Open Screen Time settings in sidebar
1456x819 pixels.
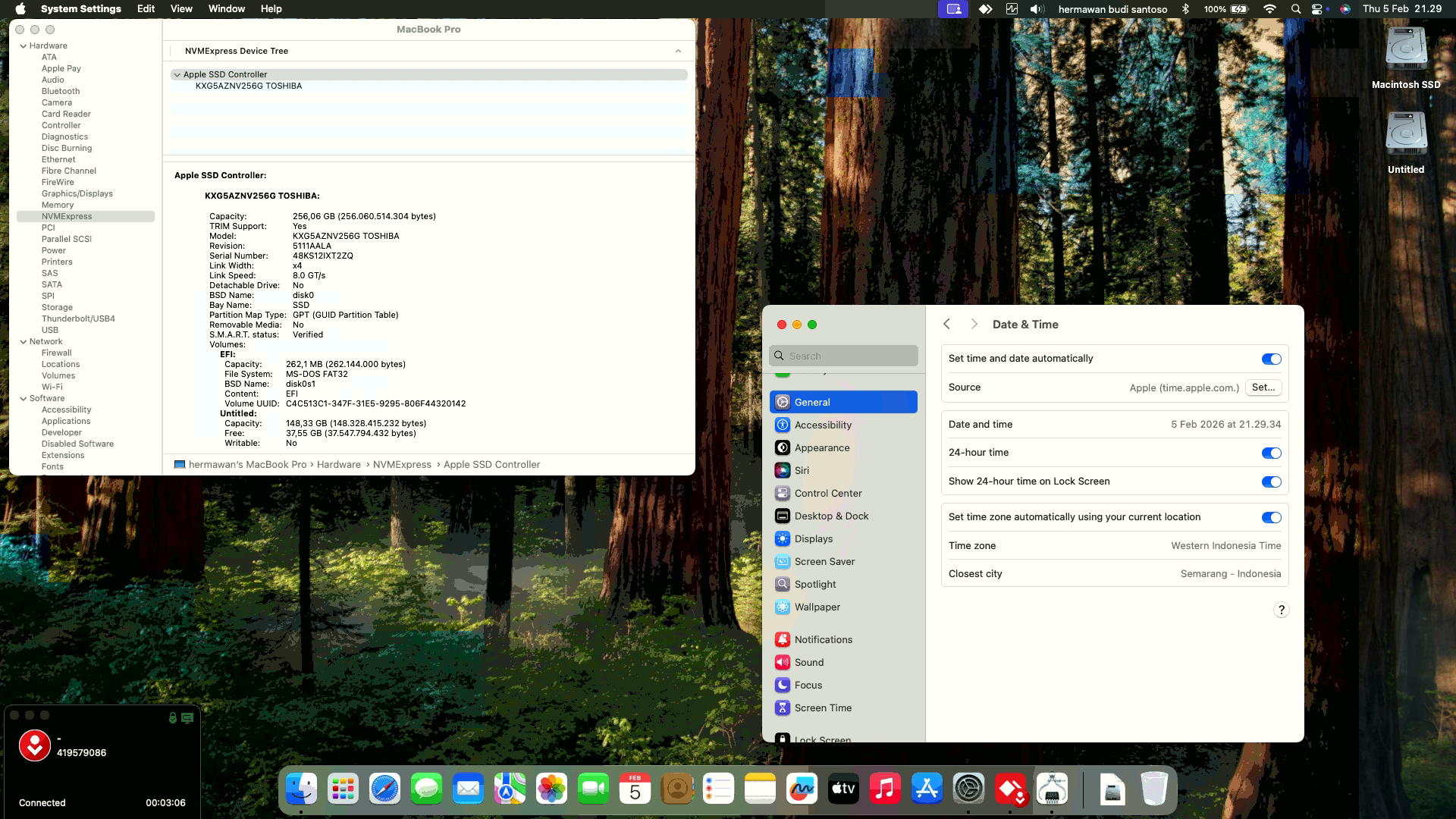843,708
